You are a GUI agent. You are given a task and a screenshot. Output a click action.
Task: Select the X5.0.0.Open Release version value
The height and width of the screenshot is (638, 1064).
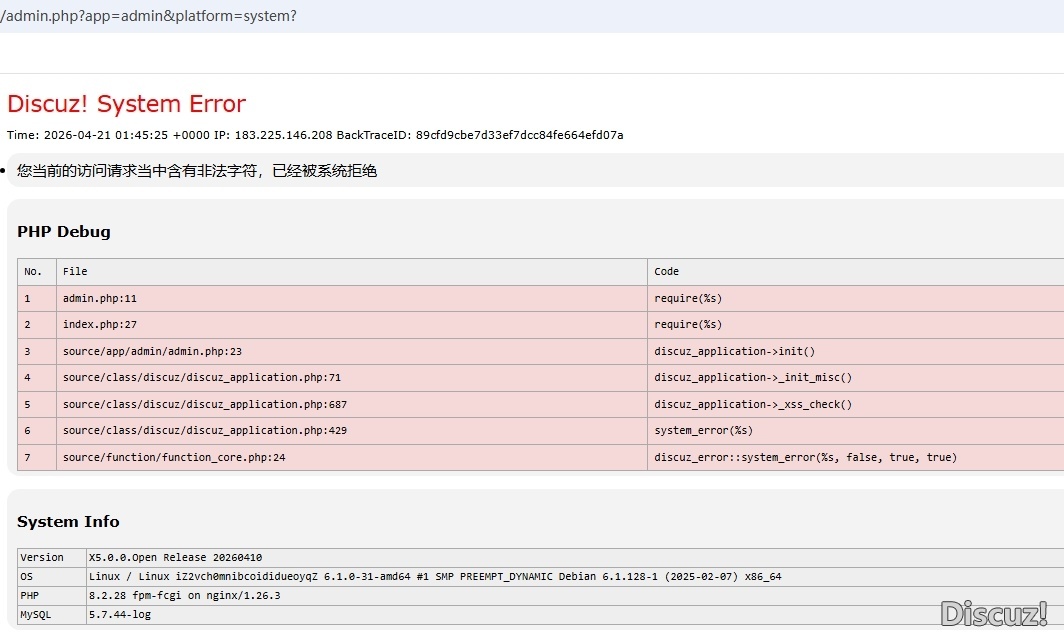[x=175, y=557]
